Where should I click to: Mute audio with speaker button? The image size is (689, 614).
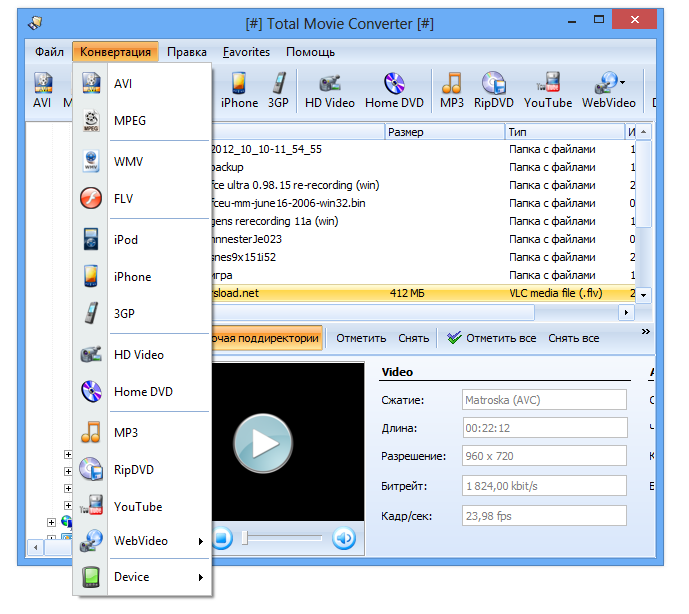pos(344,538)
